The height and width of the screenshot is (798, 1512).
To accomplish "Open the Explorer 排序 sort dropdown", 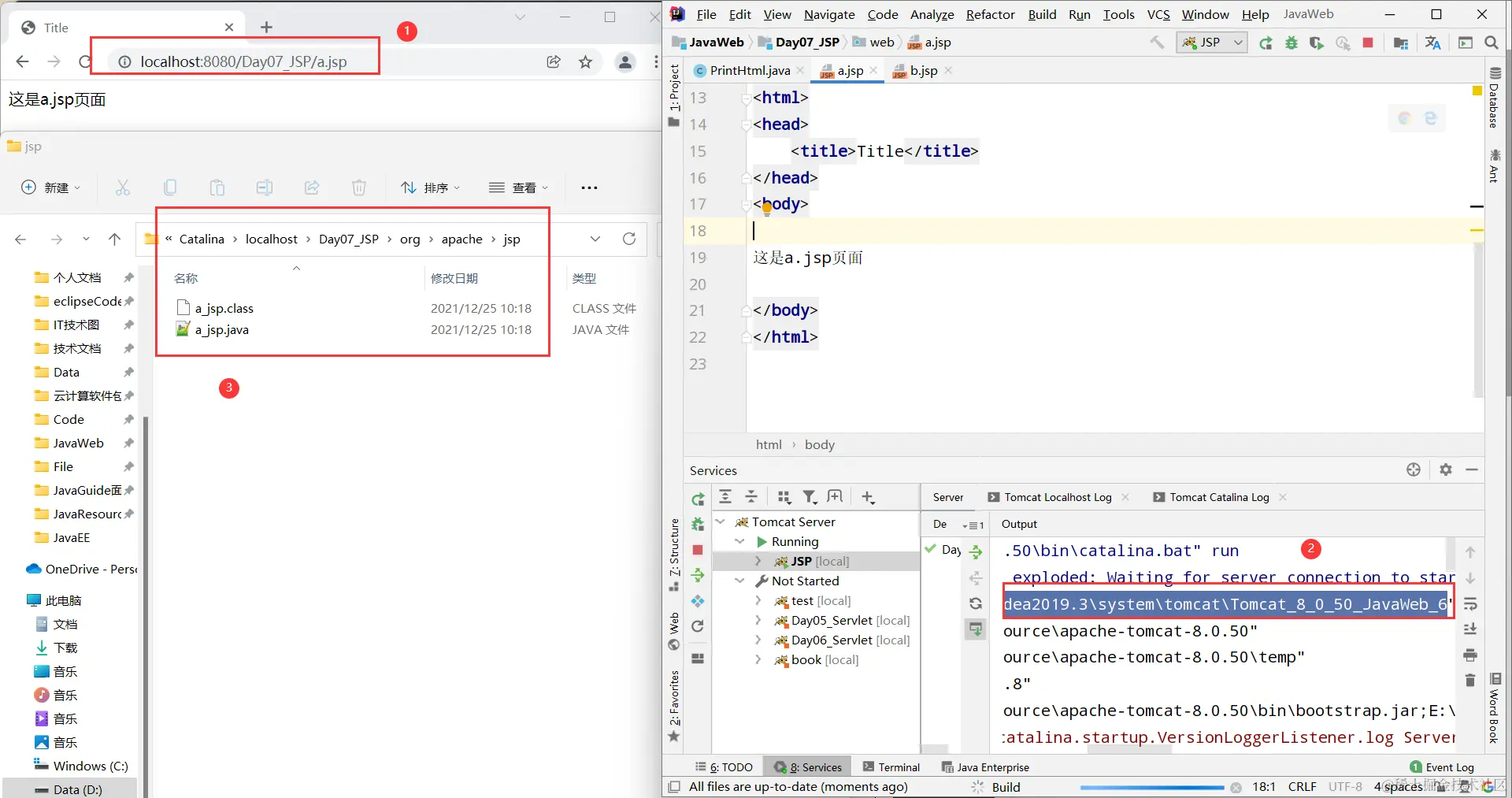I will click(x=430, y=187).
